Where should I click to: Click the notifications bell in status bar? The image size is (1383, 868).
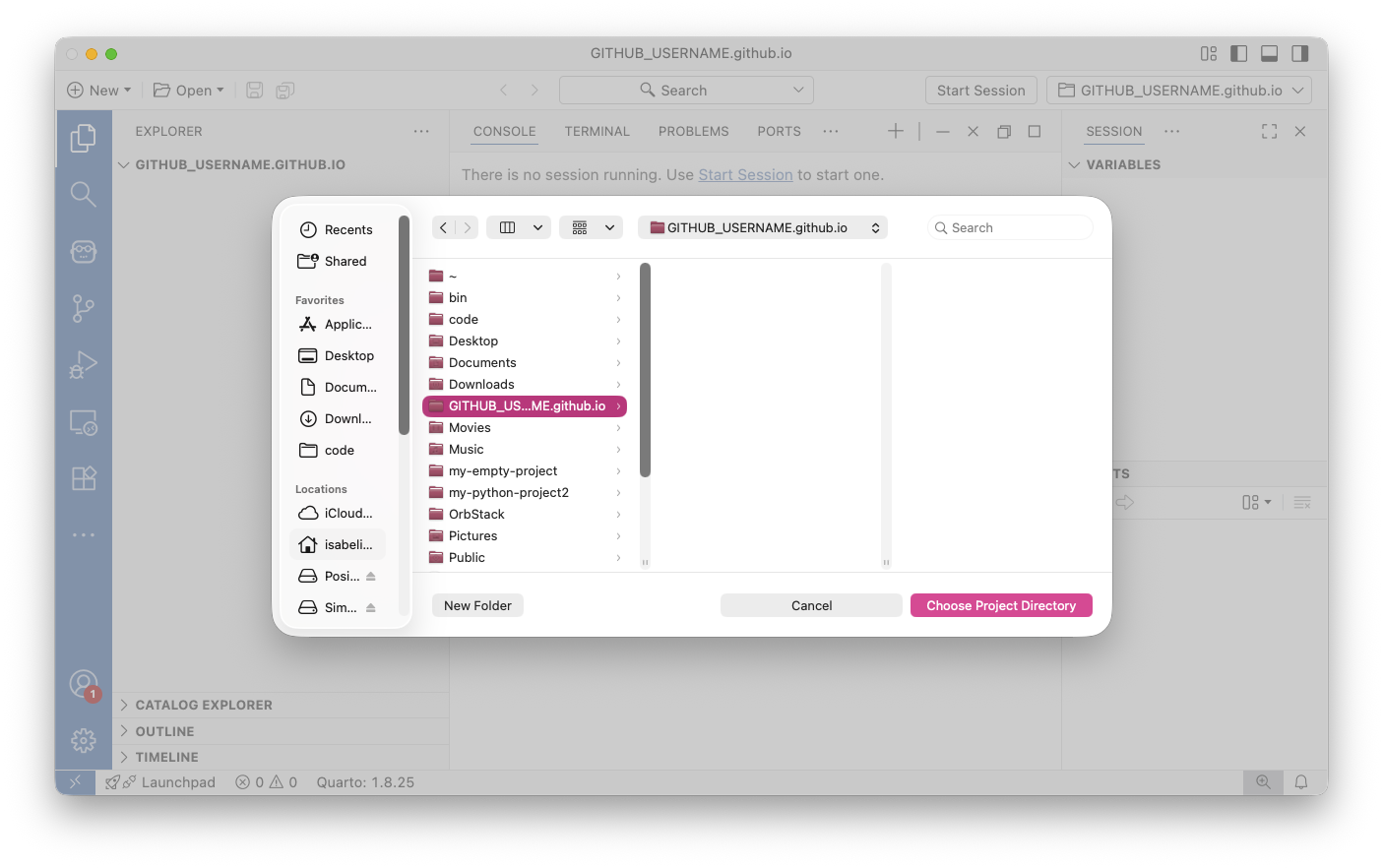1300,782
